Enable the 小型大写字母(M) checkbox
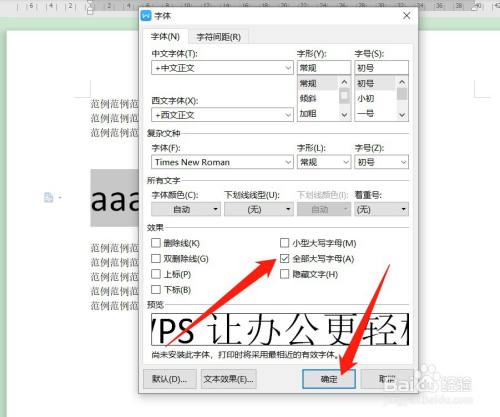 point(284,243)
